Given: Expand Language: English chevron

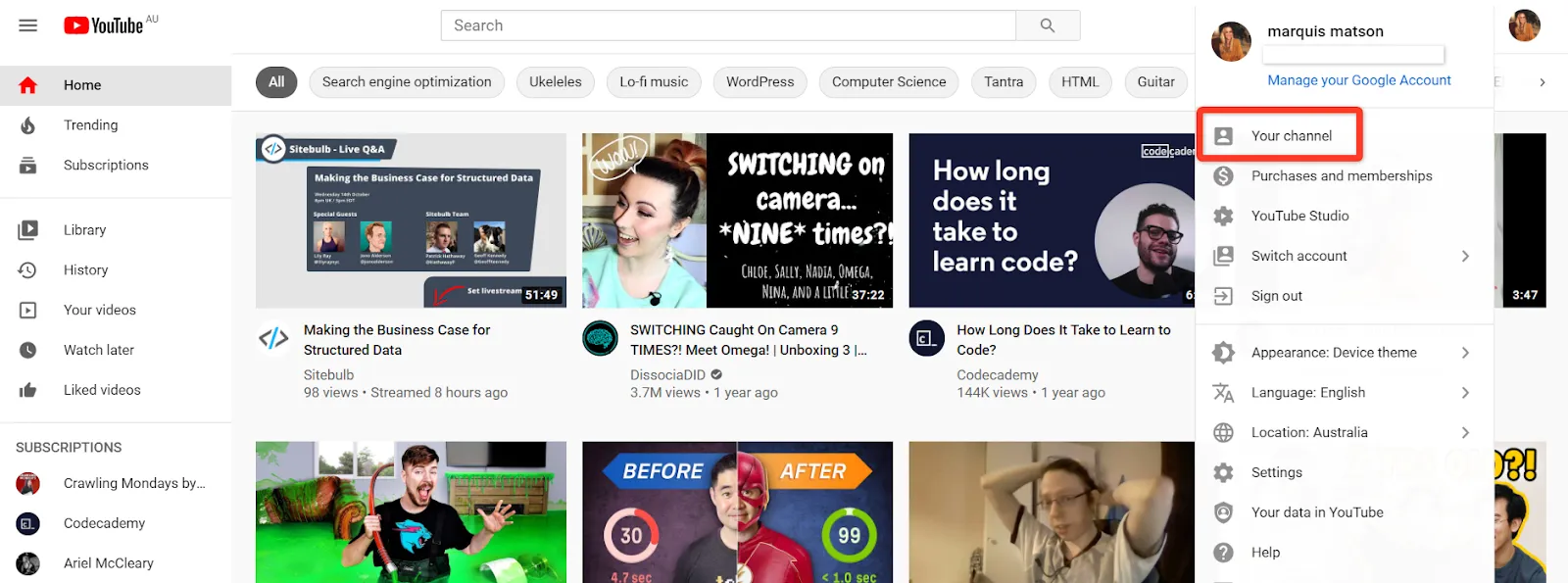Looking at the screenshot, I should (x=1465, y=393).
